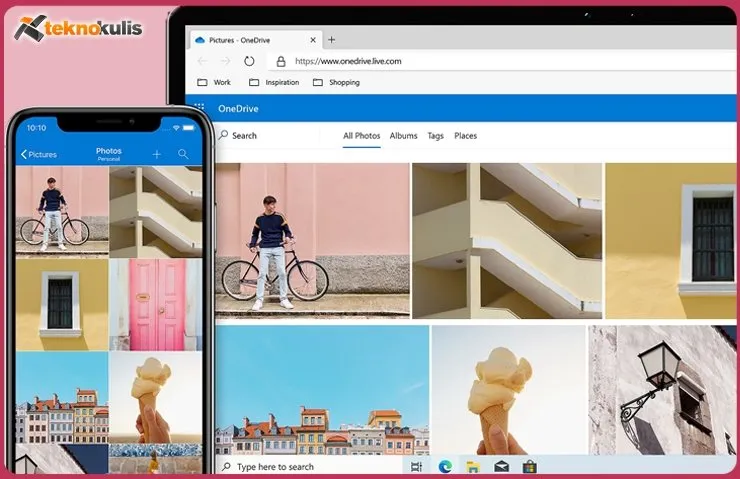Open File Explorer from the taskbar
This screenshot has width=740, height=479.
click(472, 467)
